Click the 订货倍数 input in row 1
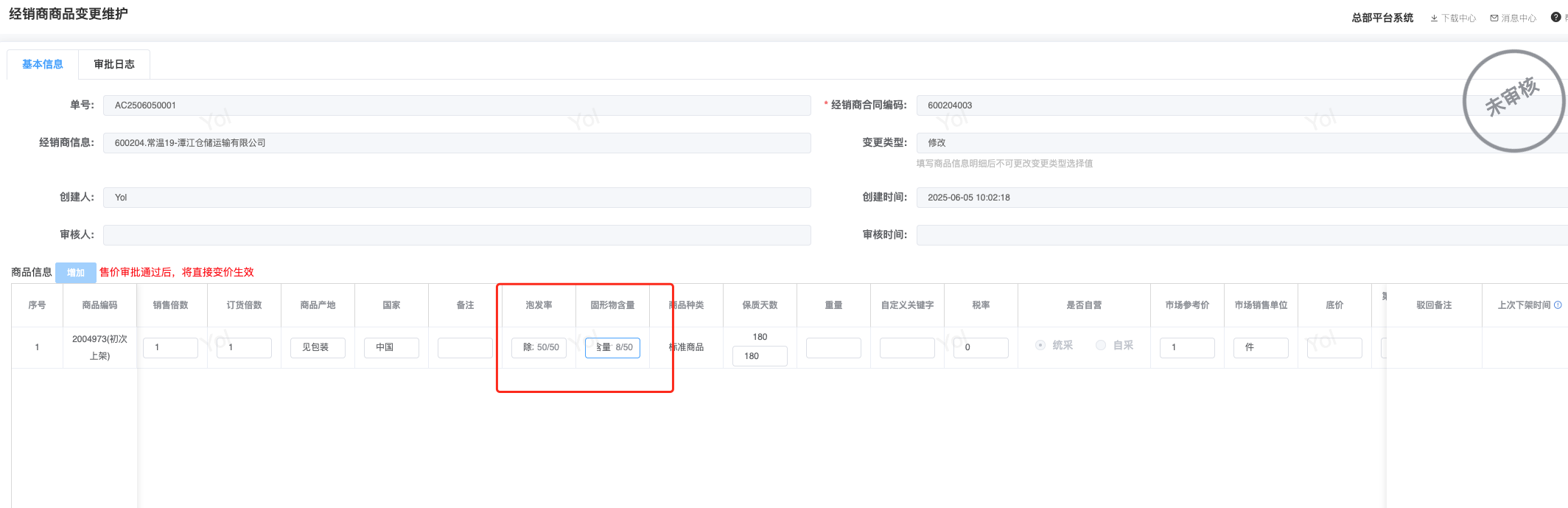 click(244, 347)
